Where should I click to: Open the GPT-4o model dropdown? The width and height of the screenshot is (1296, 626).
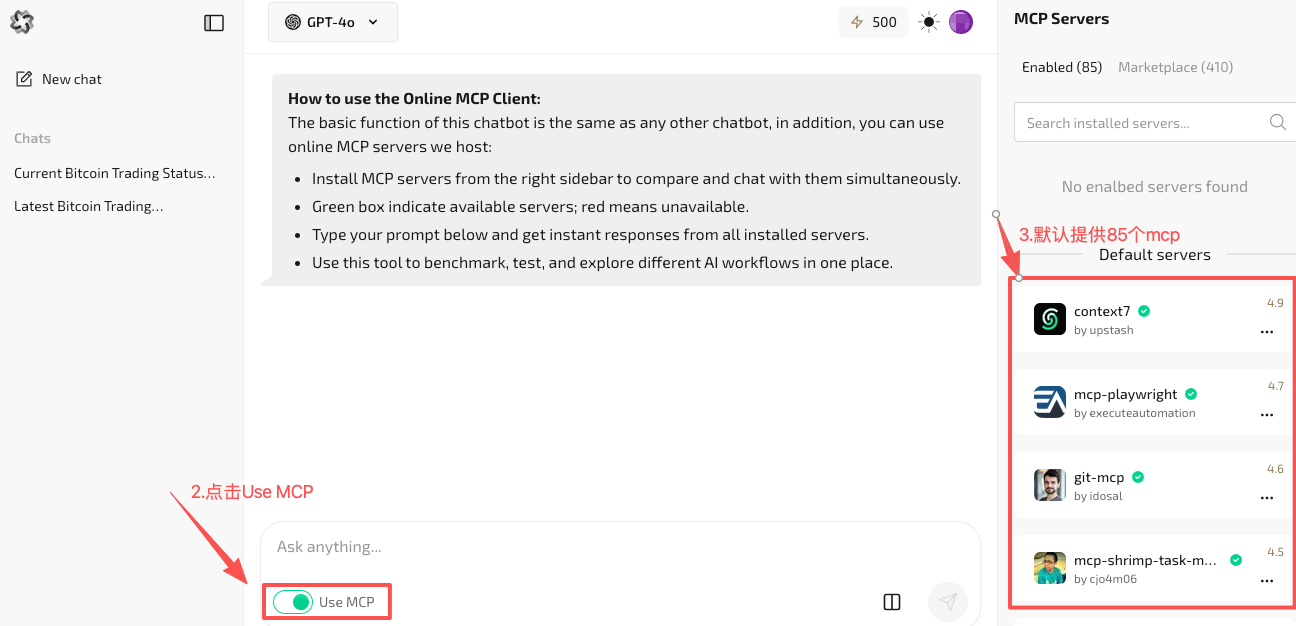pyautogui.click(x=333, y=22)
